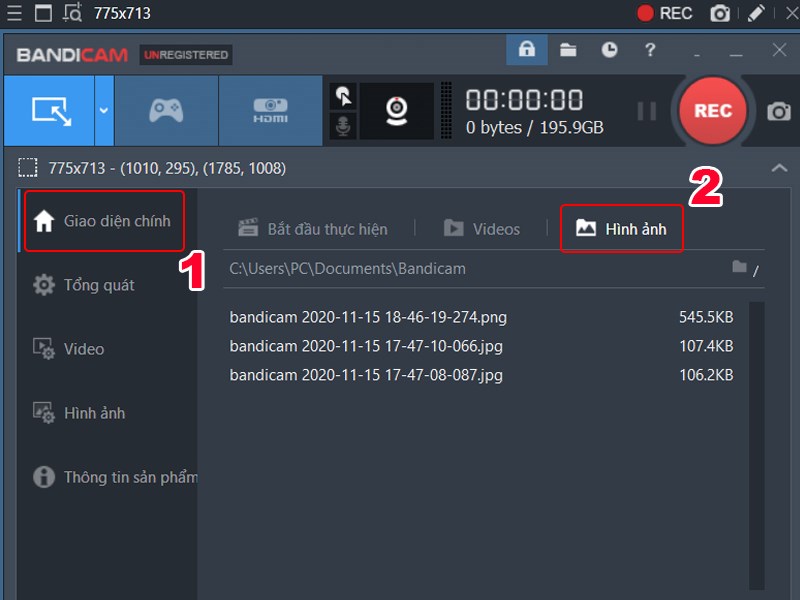
Task: Switch to Bắt đầu thực hiện tab
Action: tap(313, 229)
